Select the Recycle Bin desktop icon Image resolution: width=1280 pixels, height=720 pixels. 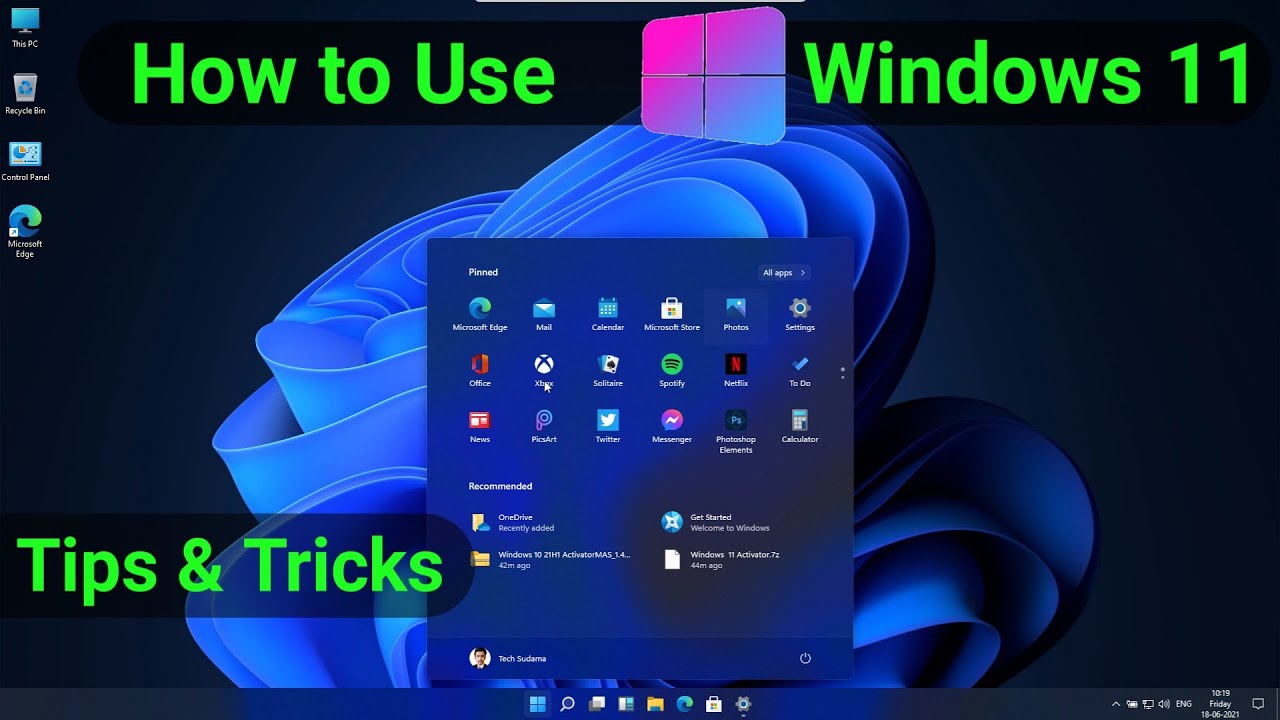[25, 94]
